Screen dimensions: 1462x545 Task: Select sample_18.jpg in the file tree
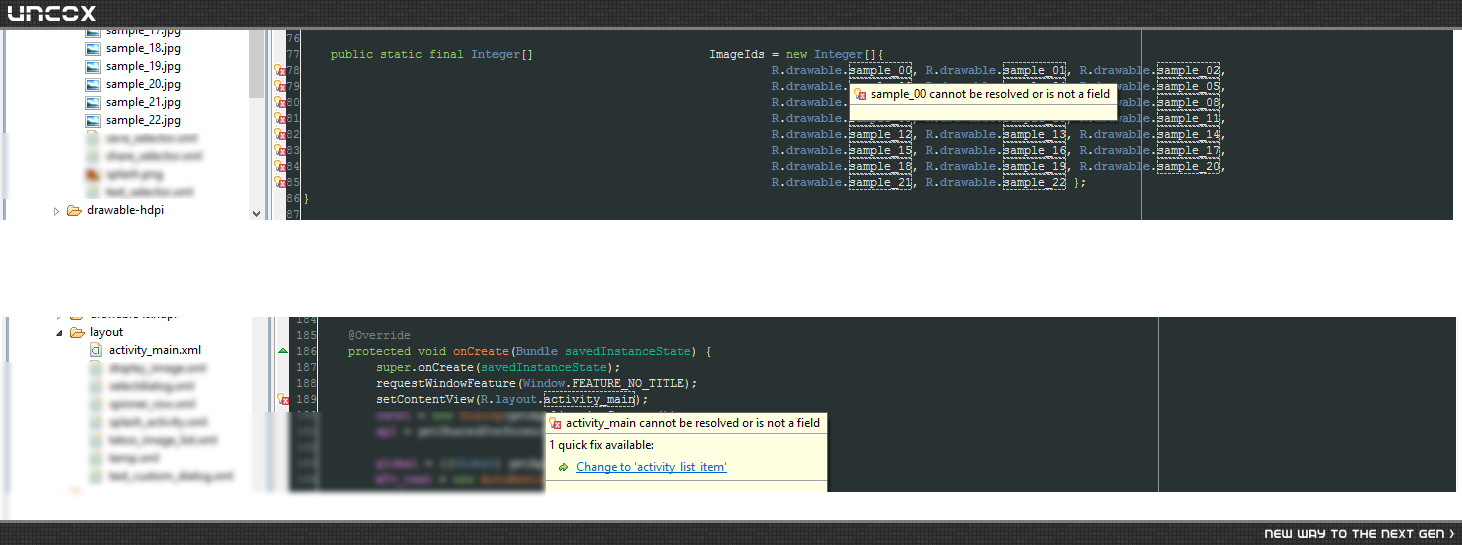point(143,48)
